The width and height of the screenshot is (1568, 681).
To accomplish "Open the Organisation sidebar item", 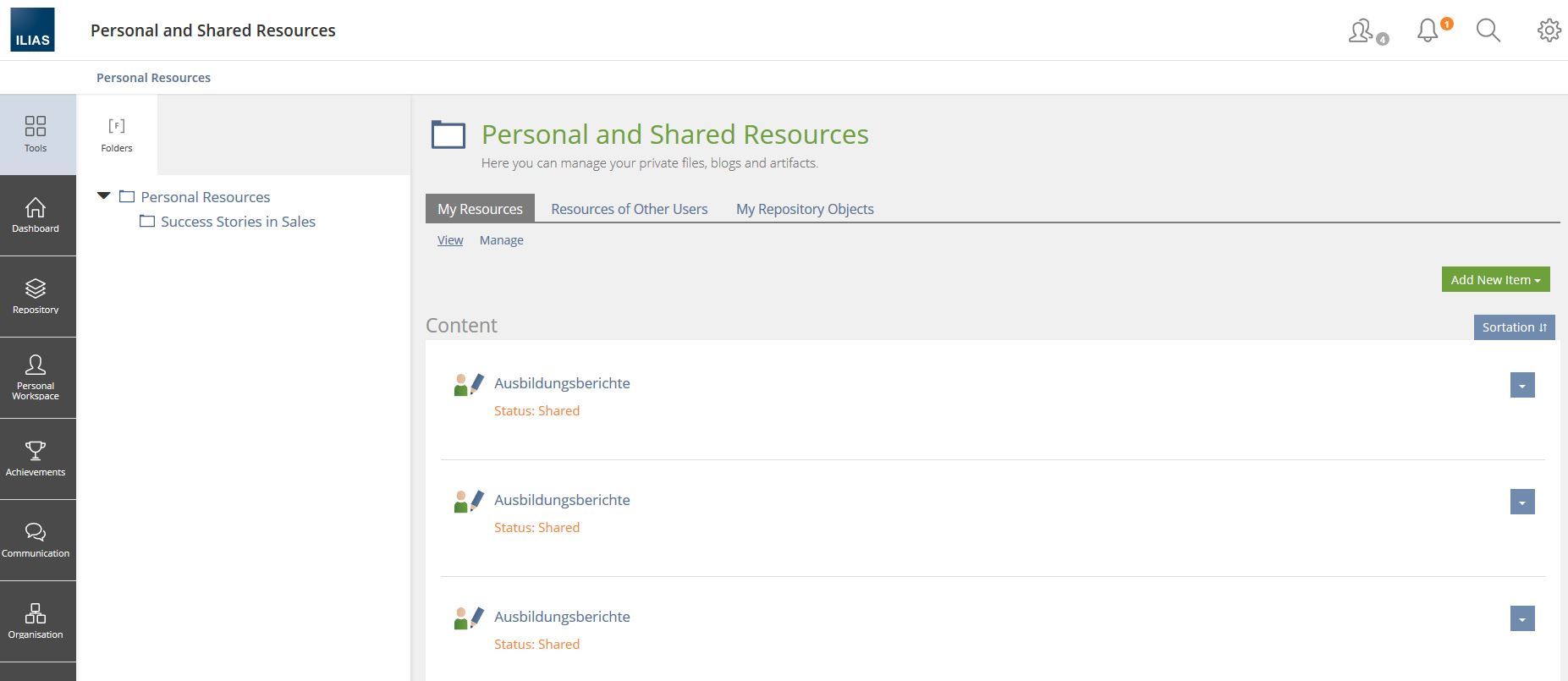I will [36, 622].
